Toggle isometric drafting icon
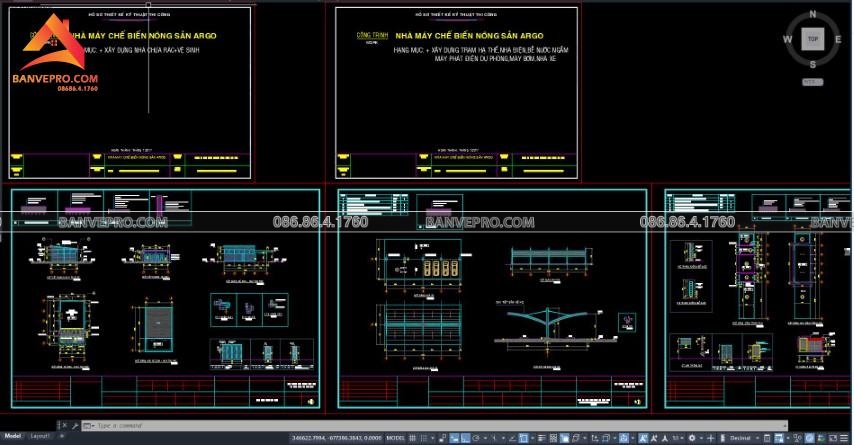Screen dimensions: 854x445 point(494,438)
